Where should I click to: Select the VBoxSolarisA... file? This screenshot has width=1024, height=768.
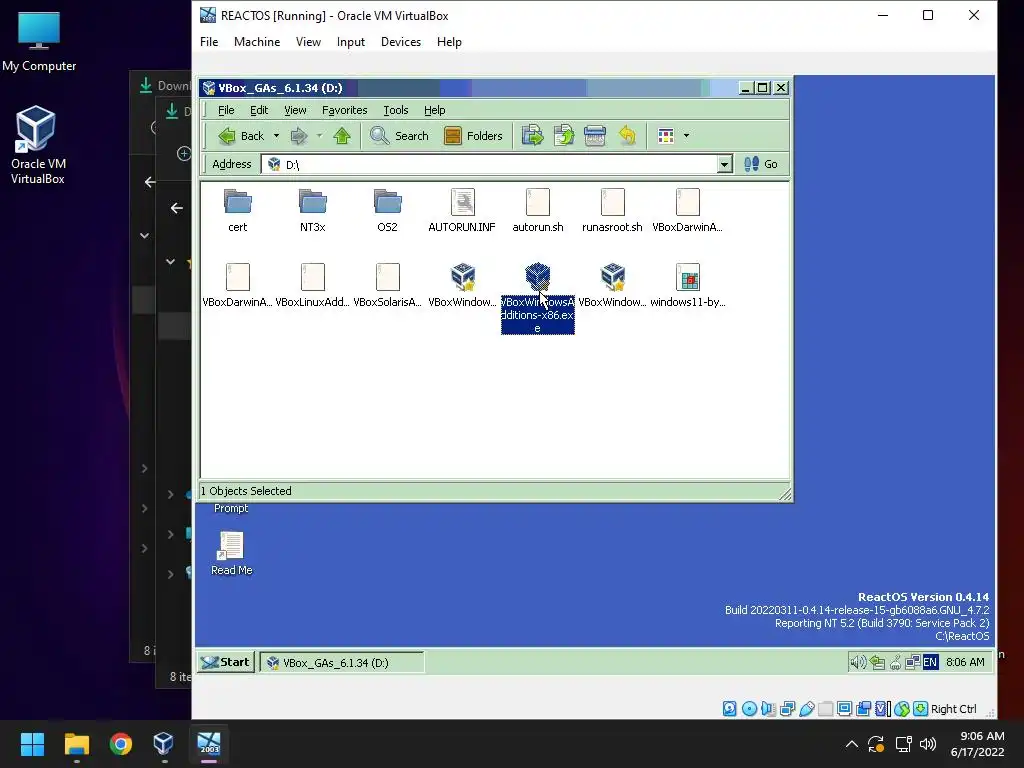(387, 285)
